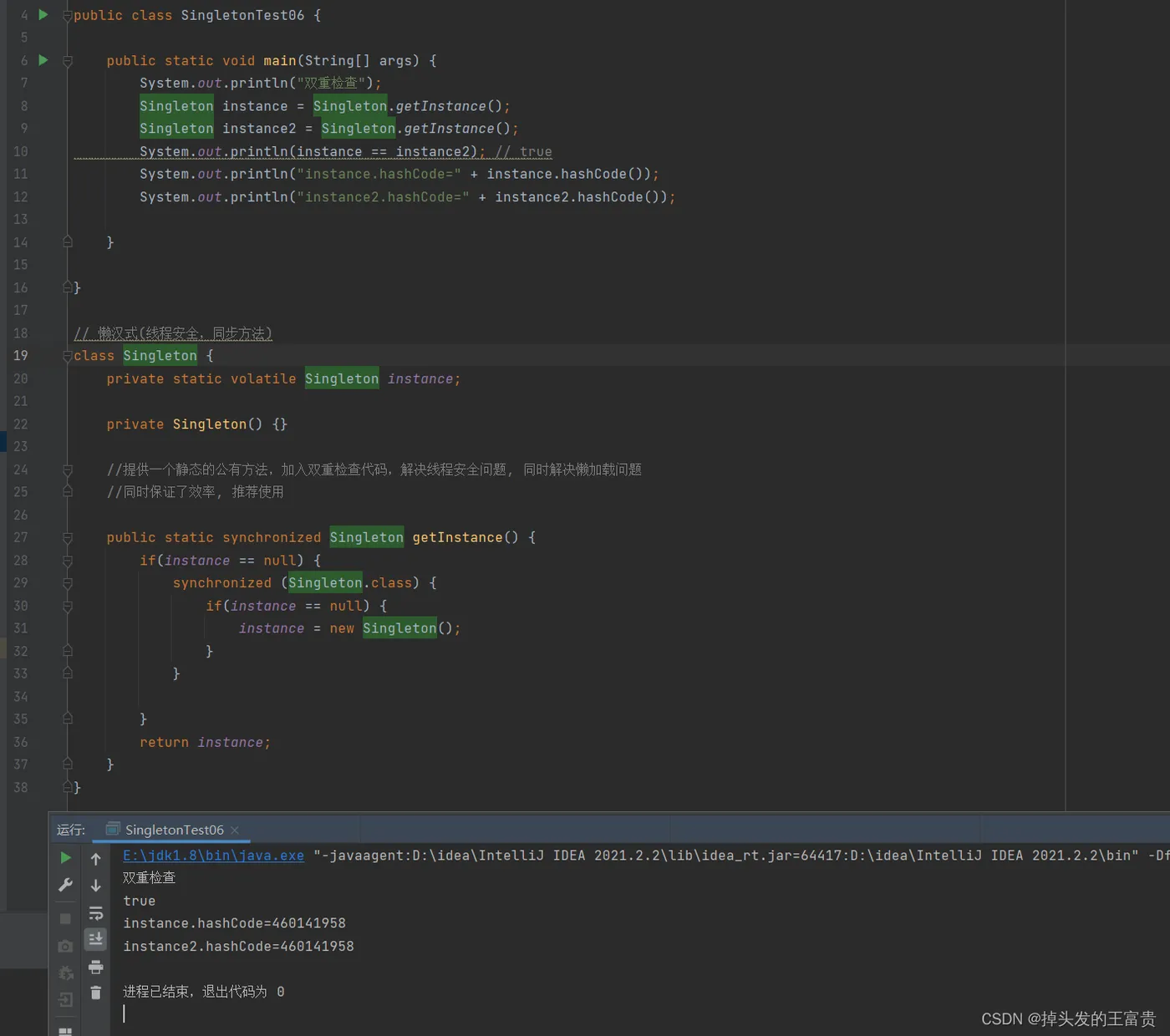The height and width of the screenshot is (1036, 1170).
Task: Collapse the outer if fold marker on line 28
Action: click(68, 561)
